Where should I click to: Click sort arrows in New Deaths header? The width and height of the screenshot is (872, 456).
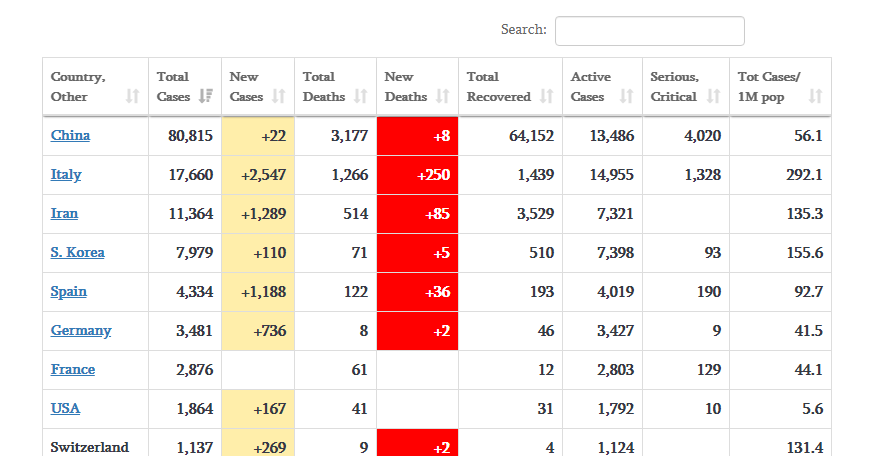[443, 97]
